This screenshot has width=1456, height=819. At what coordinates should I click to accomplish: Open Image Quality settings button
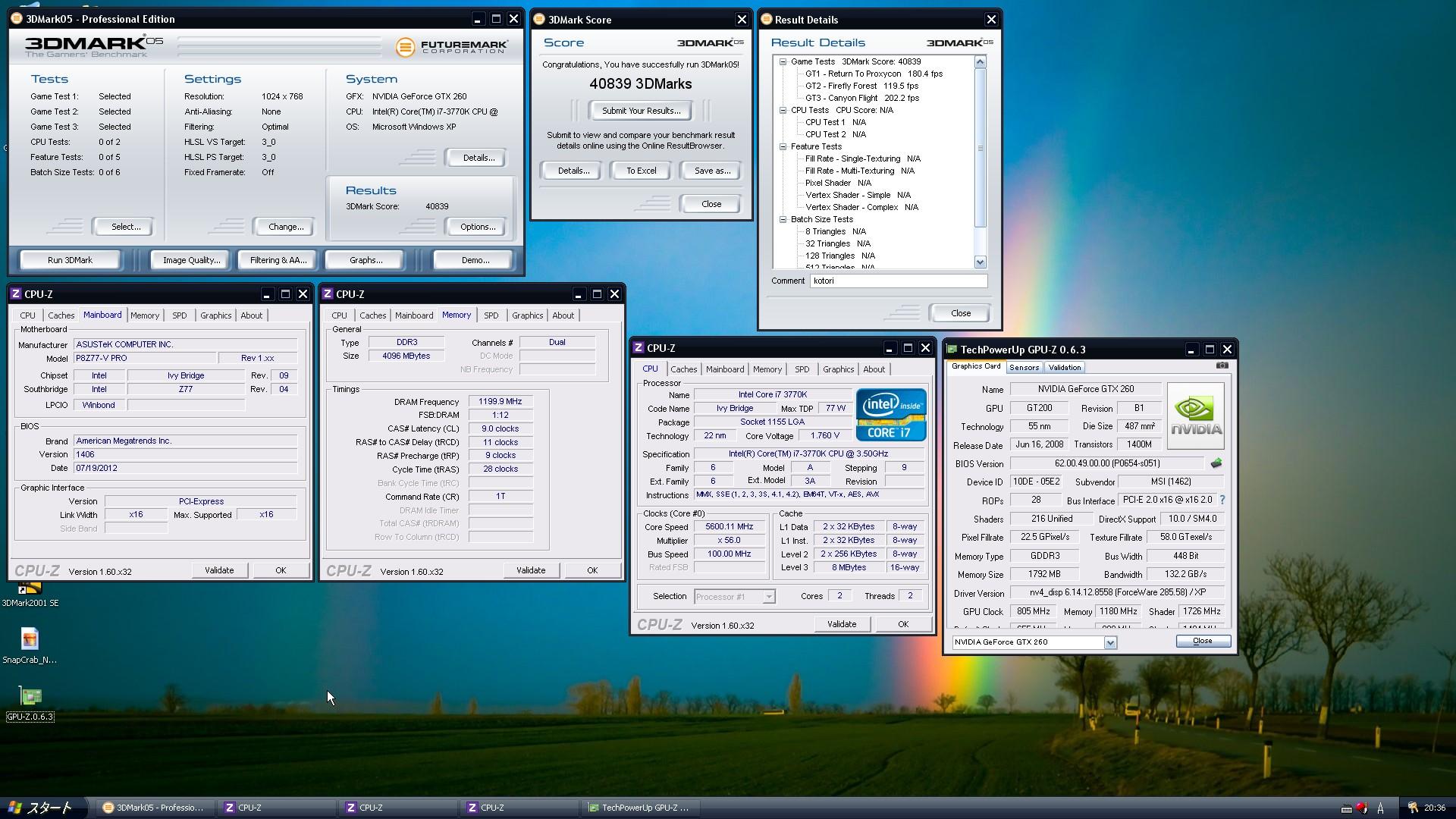click(x=191, y=260)
